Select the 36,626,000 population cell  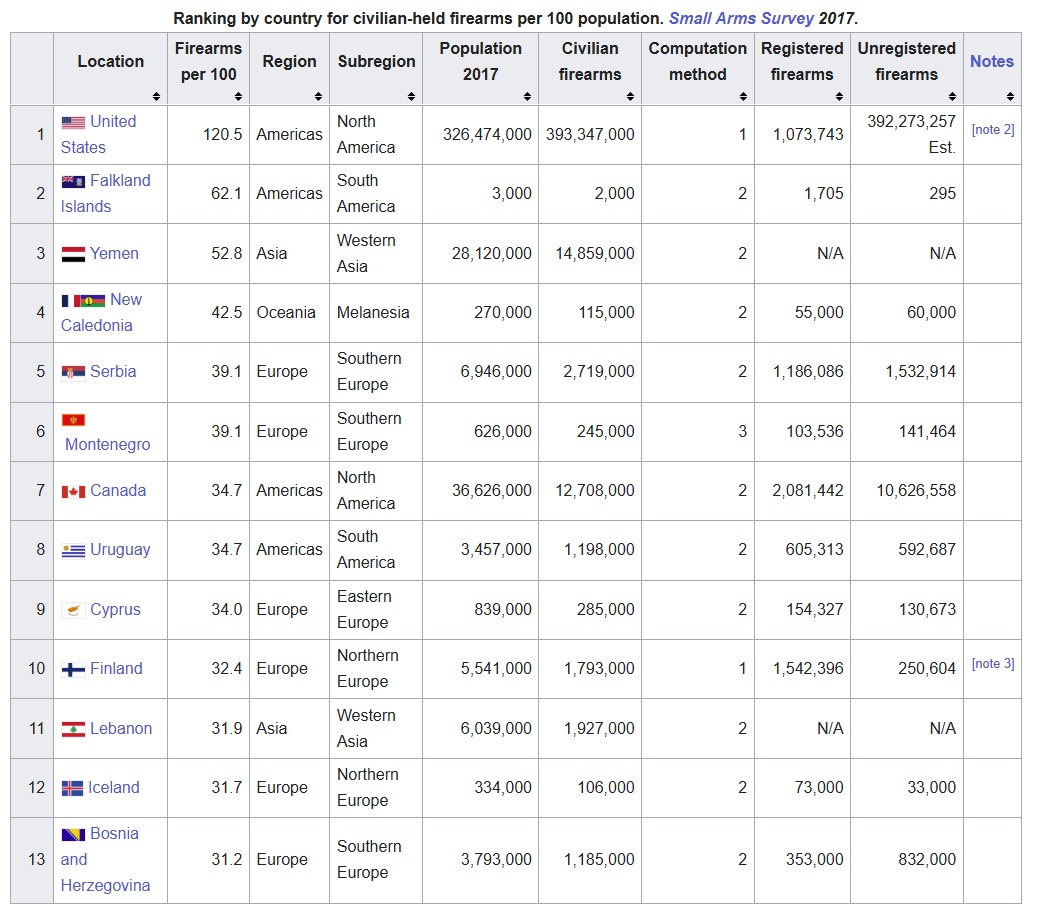480,491
